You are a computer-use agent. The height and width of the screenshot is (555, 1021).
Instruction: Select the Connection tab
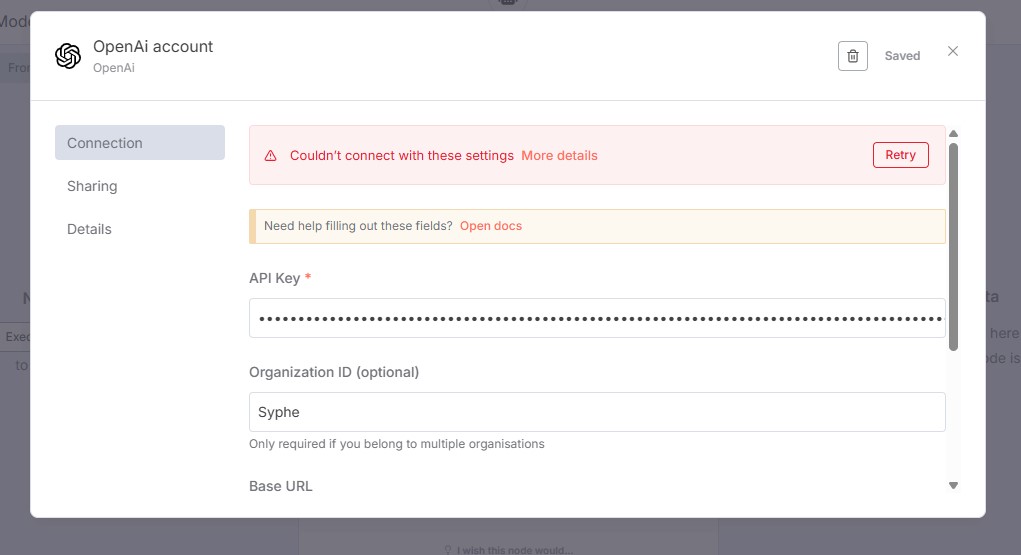tap(140, 143)
